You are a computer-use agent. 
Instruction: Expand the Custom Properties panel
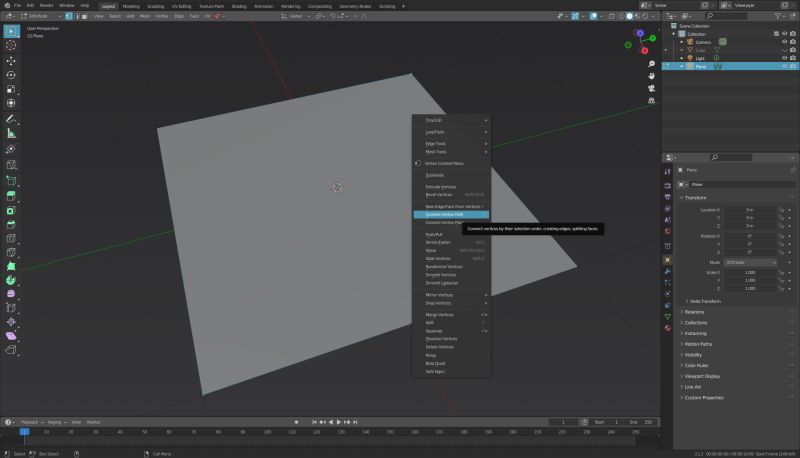tap(704, 398)
